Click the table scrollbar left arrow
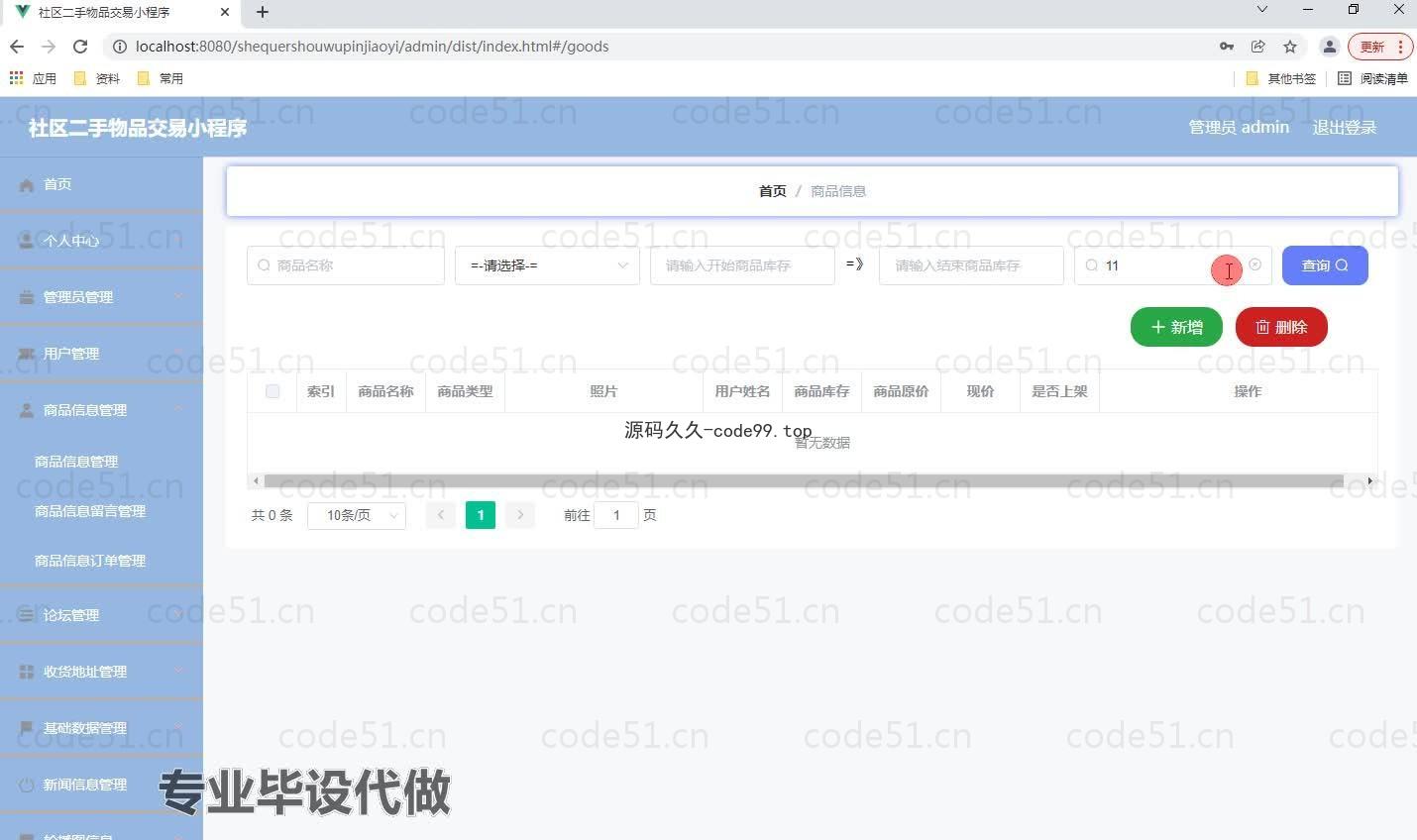The width and height of the screenshot is (1417, 840). (x=256, y=481)
